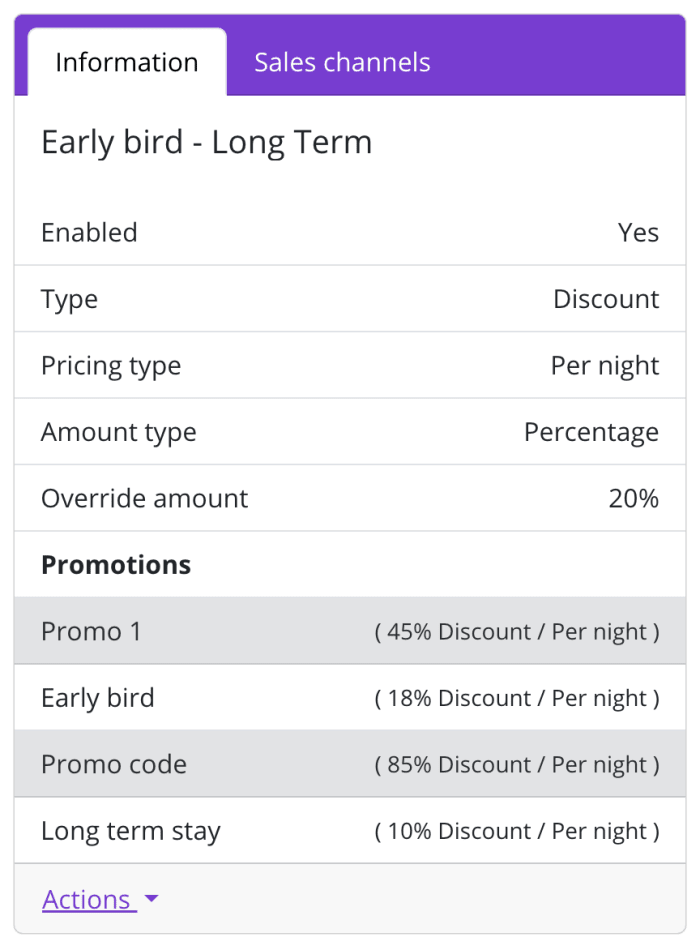The image size is (700, 950).
Task: Click the Type value Discount
Action: (x=606, y=299)
